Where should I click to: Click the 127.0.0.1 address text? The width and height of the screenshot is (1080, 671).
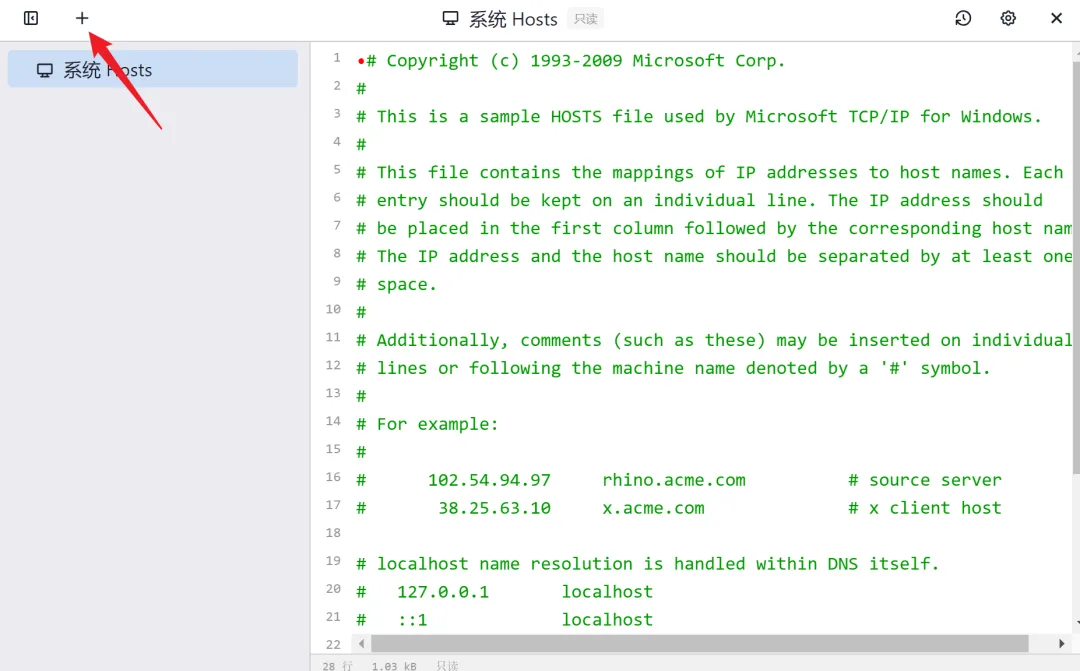pos(443,592)
